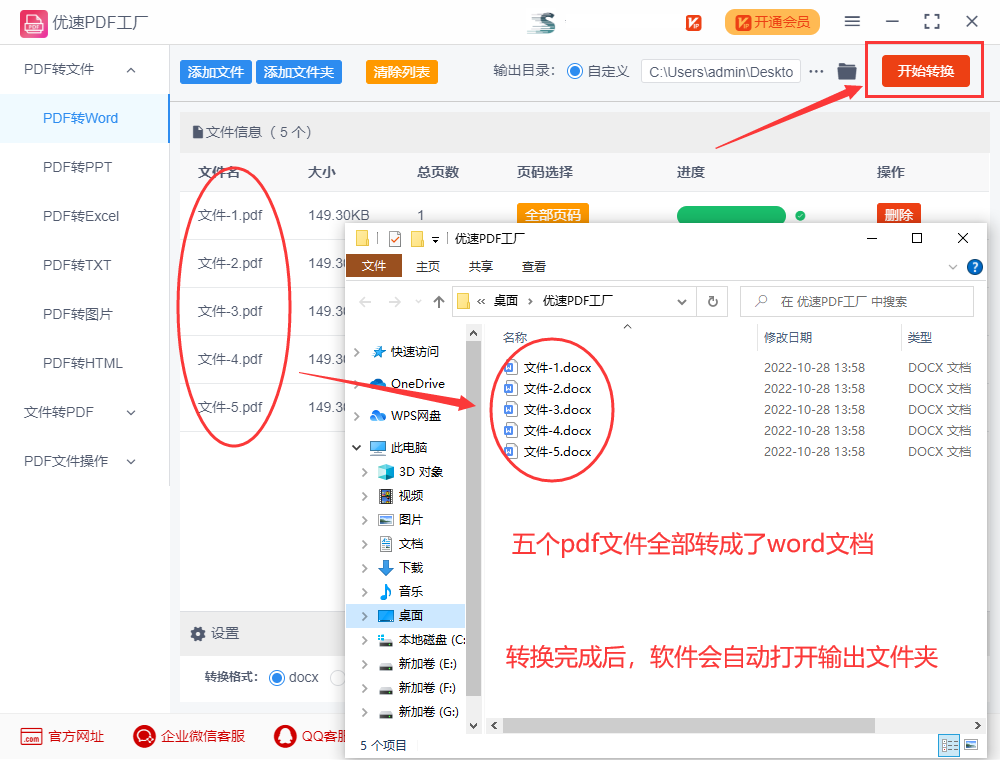Expand the 桌面 tree node
The height and width of the screenshot is (760, 1000).
(x=365, y=616)
